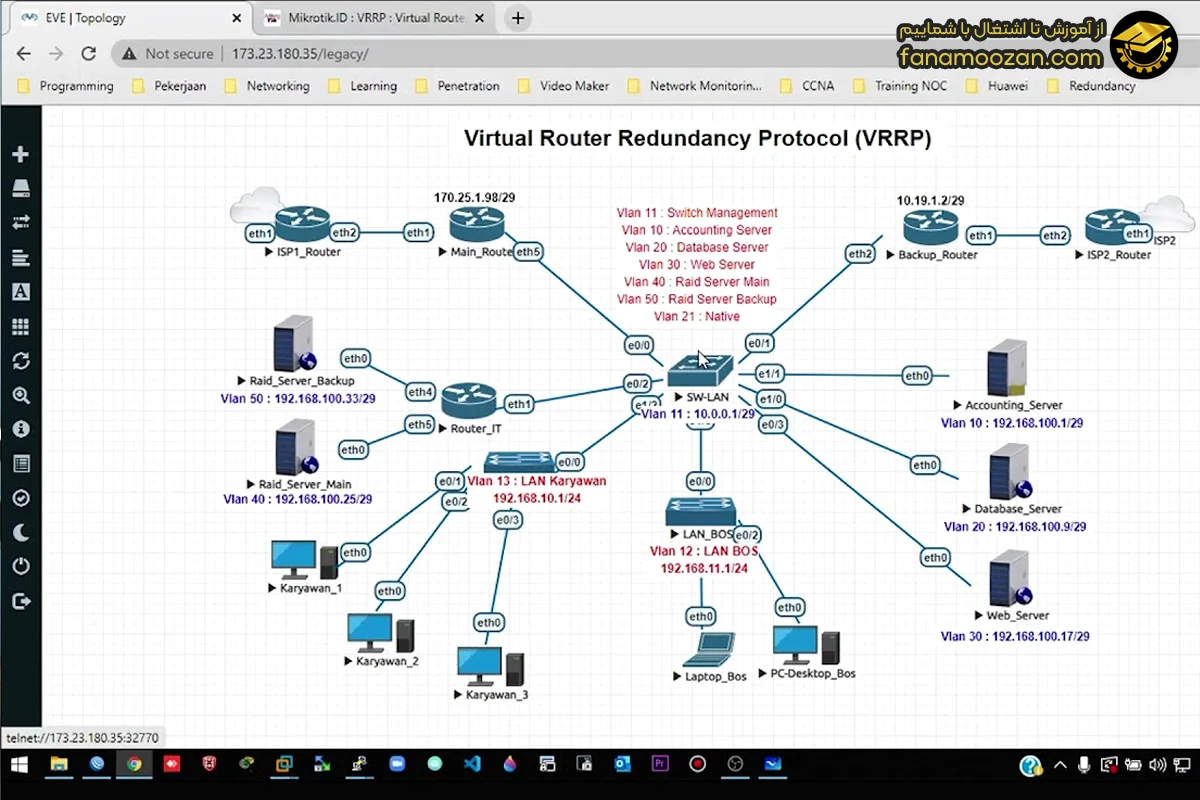
Task: Click the grid icon in EVE sidebar
Action: pyautogui.click(x=20, y=326)
